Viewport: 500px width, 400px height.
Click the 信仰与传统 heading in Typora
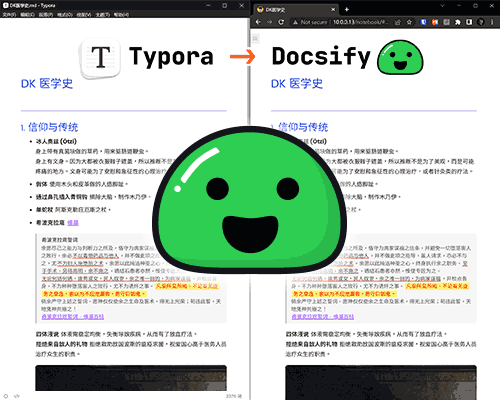coord(53,127)
